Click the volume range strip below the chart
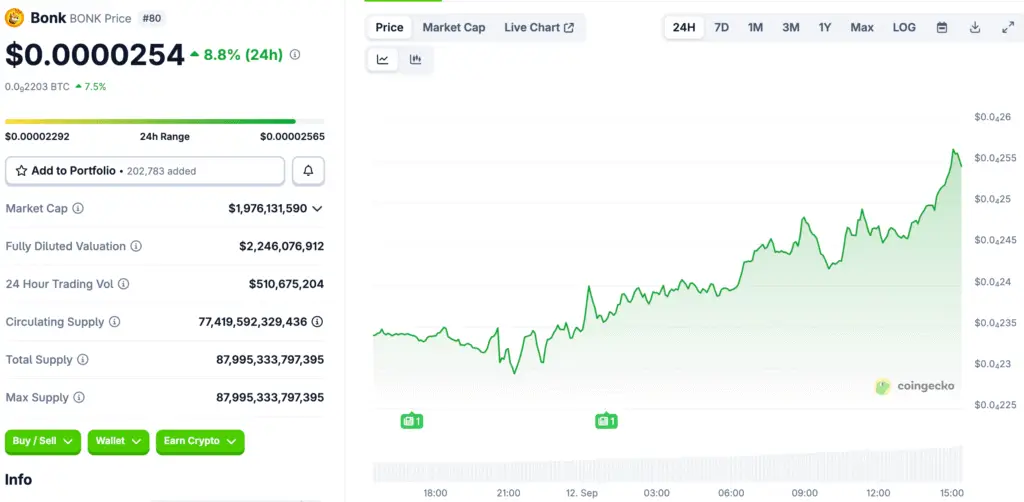This screenshot has width=1024, height=502. [x=667, y=464]
